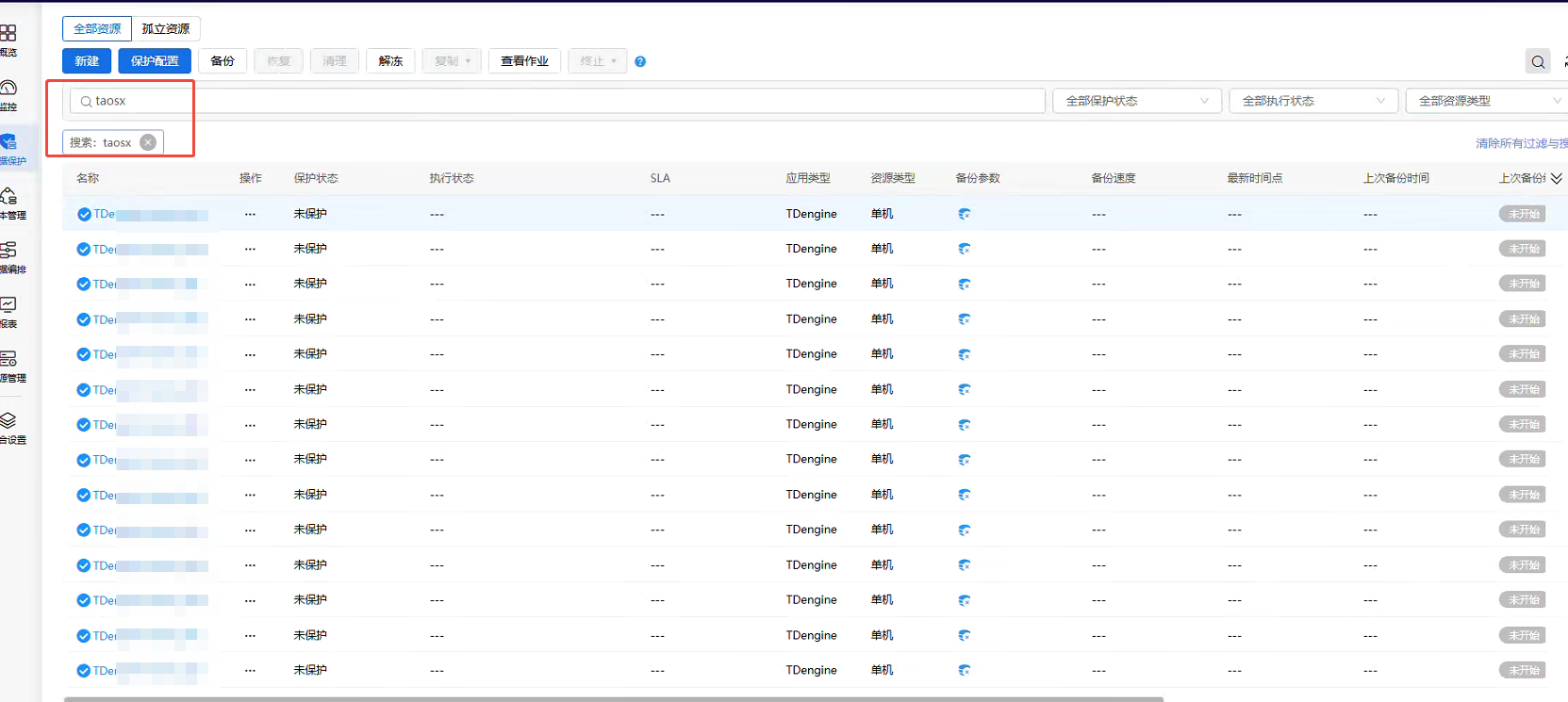Expand the 全部保护状态 filter dropdown
Image resolution: width=1568 pixels, height=702 pixels.
[1137, 101]
